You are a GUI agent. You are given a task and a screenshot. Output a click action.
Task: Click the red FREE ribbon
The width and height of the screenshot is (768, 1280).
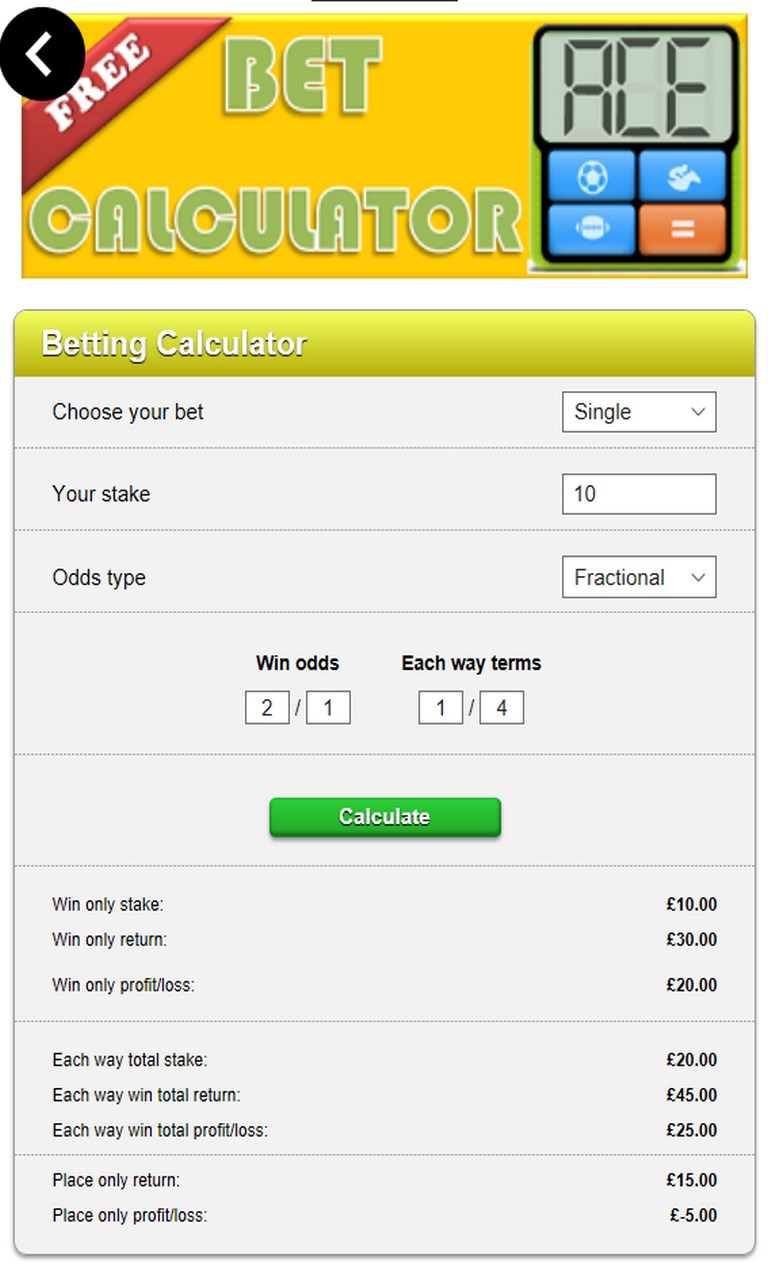pyautogui.click(x=95, y=87)
